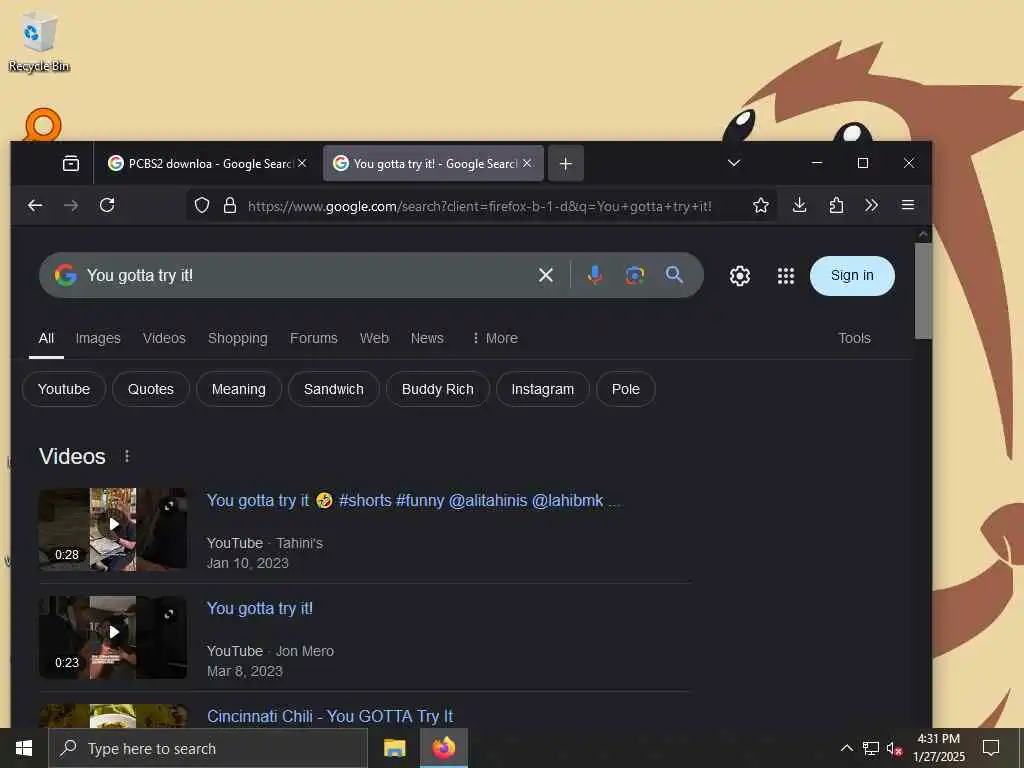Screen dimensions: 1024x768
Task: Close the PCBS2 download search tab
Action: [x=302, y=163]
